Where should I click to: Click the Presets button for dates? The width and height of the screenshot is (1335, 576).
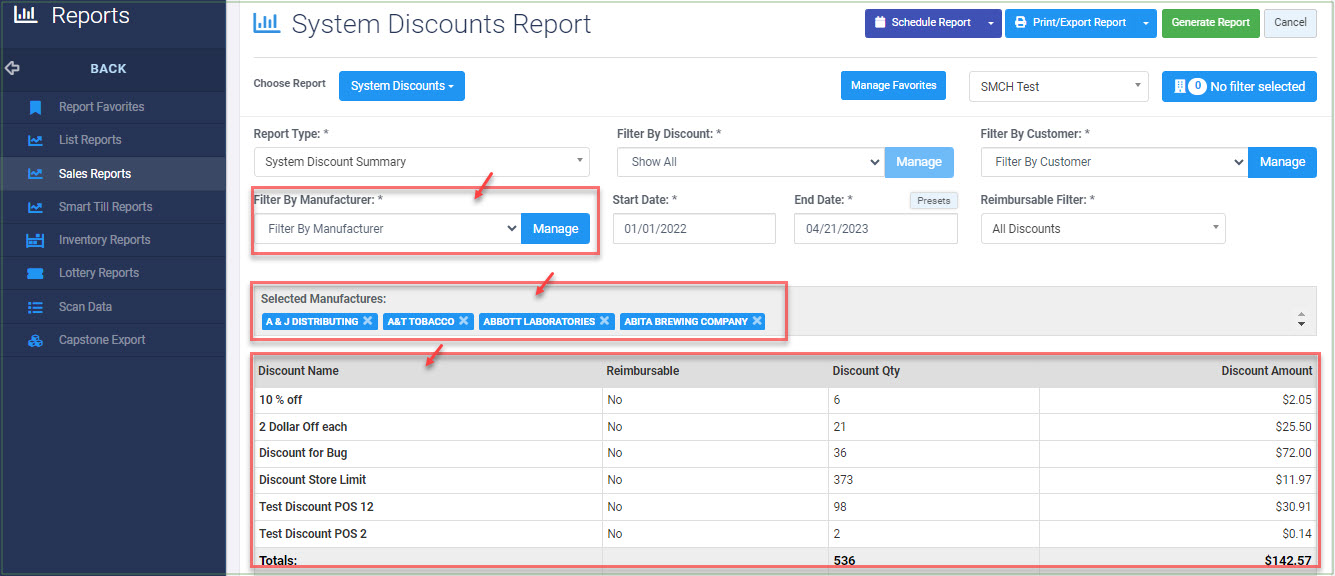(x=933, y=200)
